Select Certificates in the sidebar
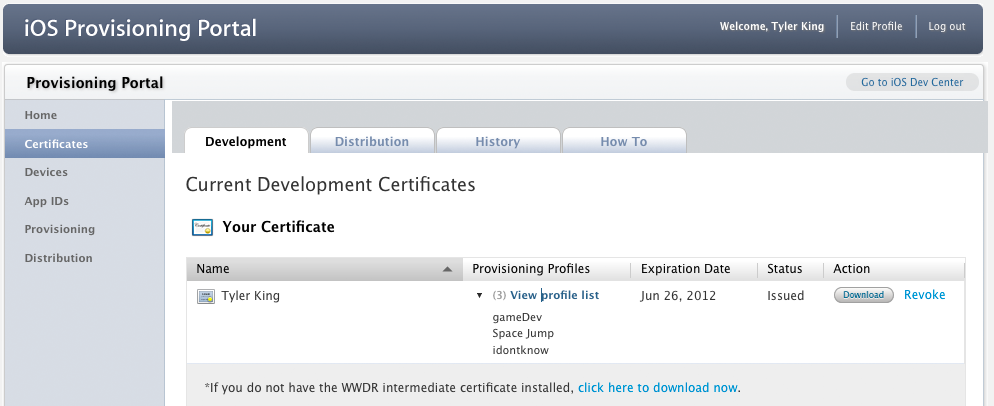Screen dimensions: 994x406 coord(85,143)
